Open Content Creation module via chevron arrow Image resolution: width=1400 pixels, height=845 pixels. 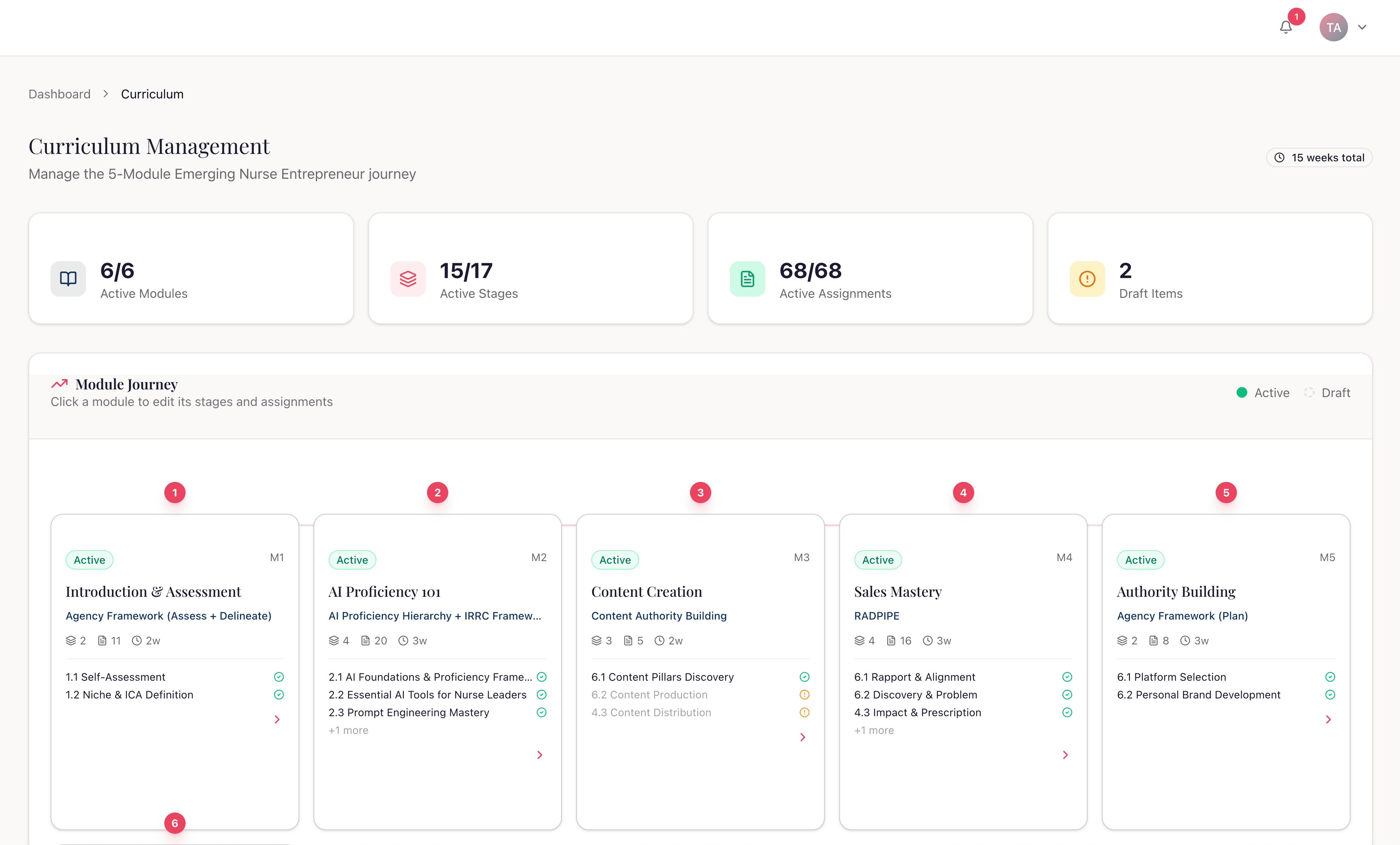click(802, 737)
